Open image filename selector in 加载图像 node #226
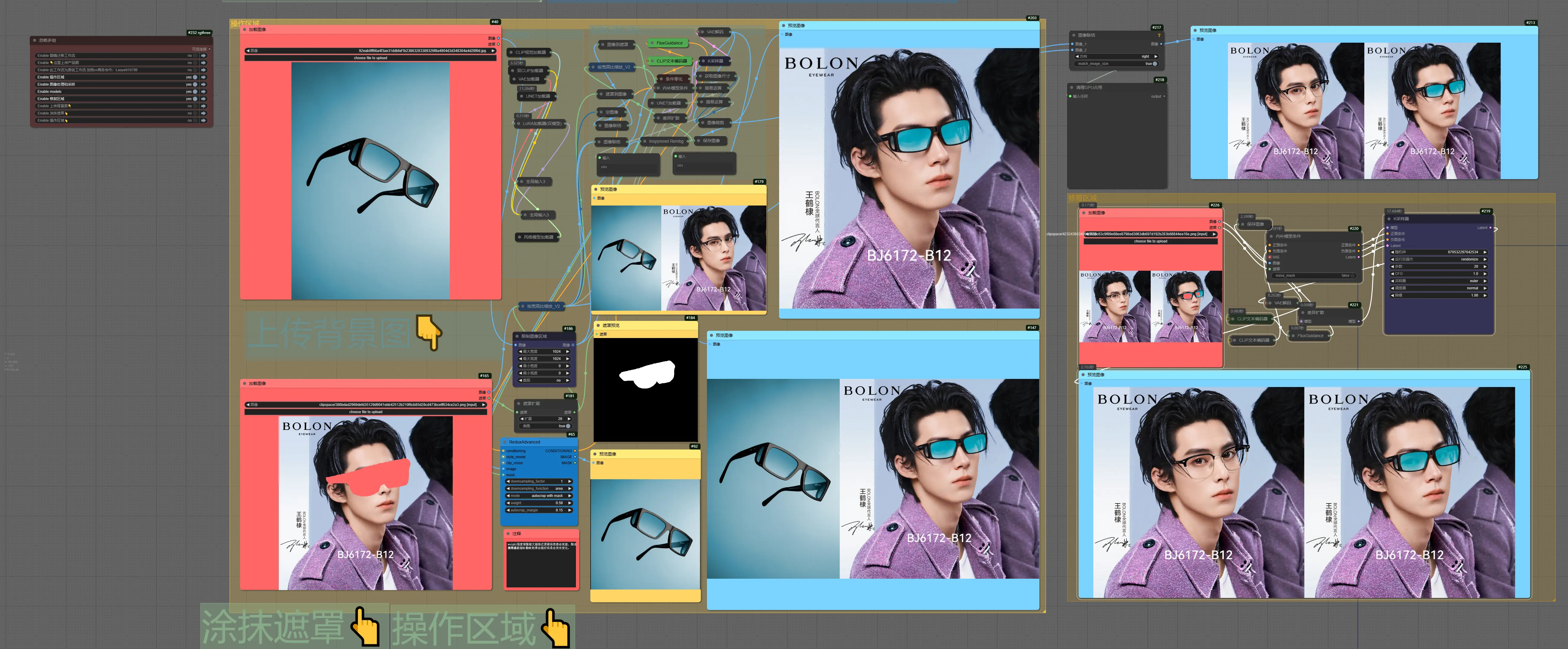 coord(1150,234)
